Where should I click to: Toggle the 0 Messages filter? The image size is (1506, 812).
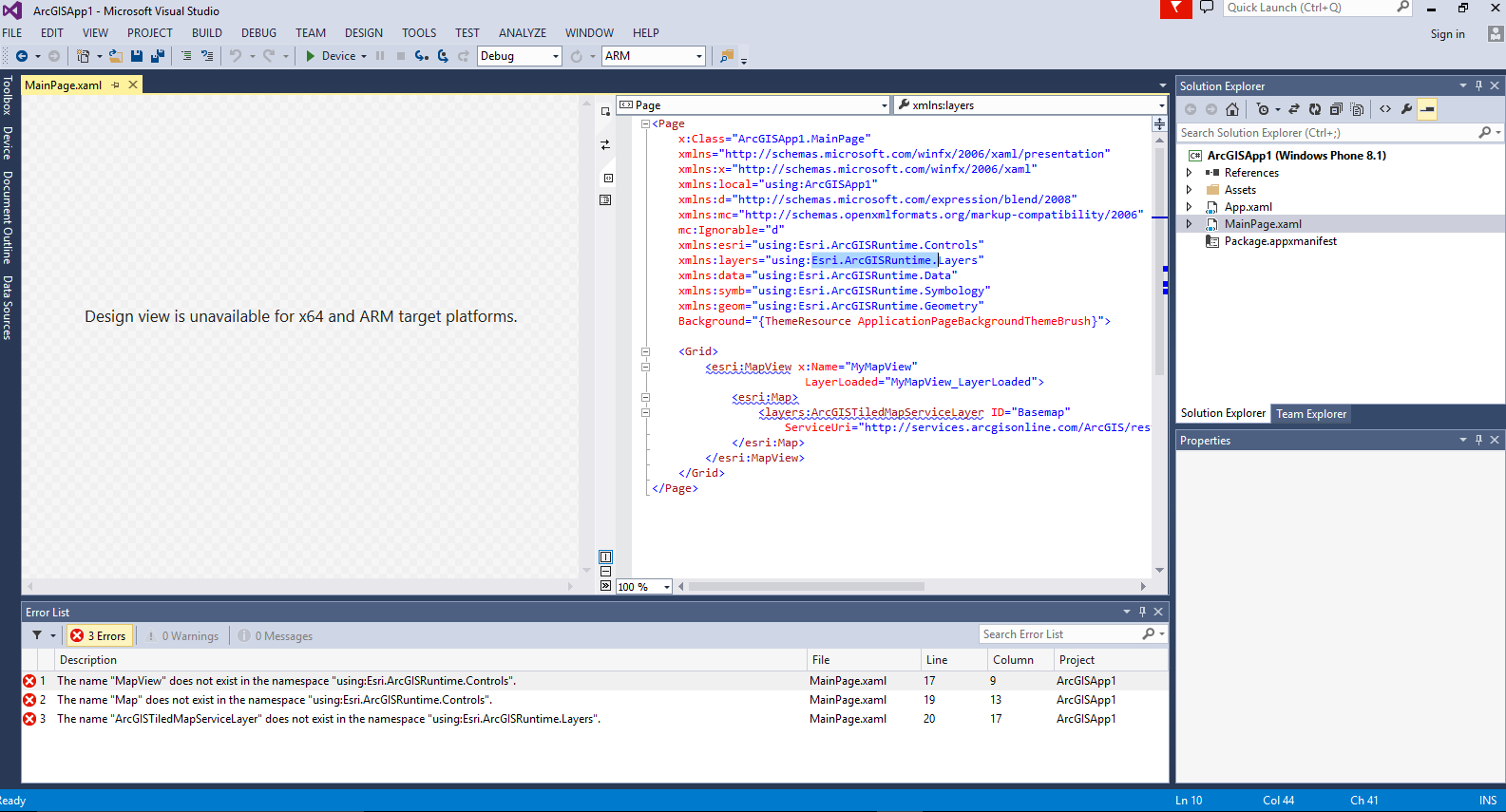pos(276,636)
